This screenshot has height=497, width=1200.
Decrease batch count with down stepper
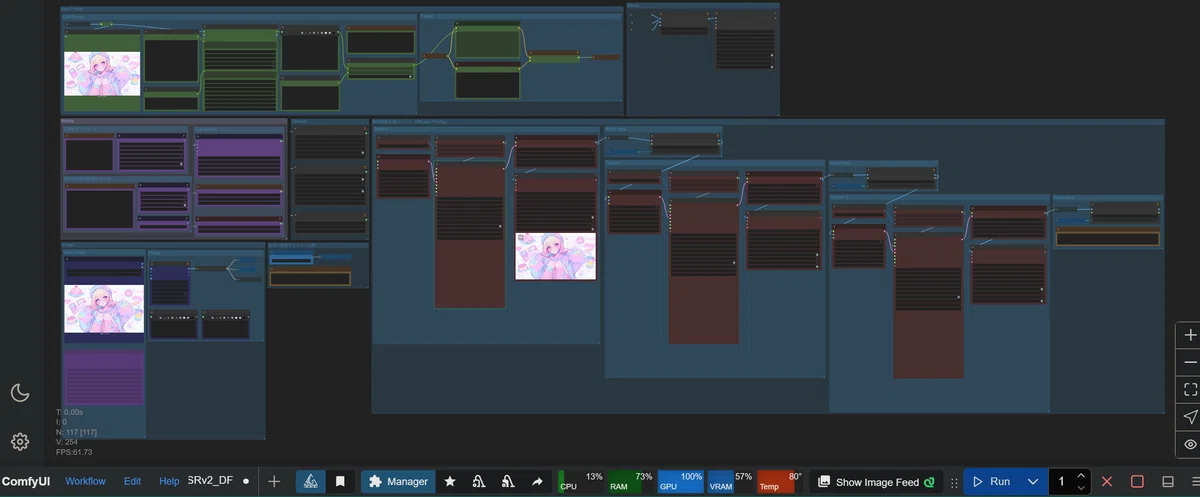[x=1082, y=488]
